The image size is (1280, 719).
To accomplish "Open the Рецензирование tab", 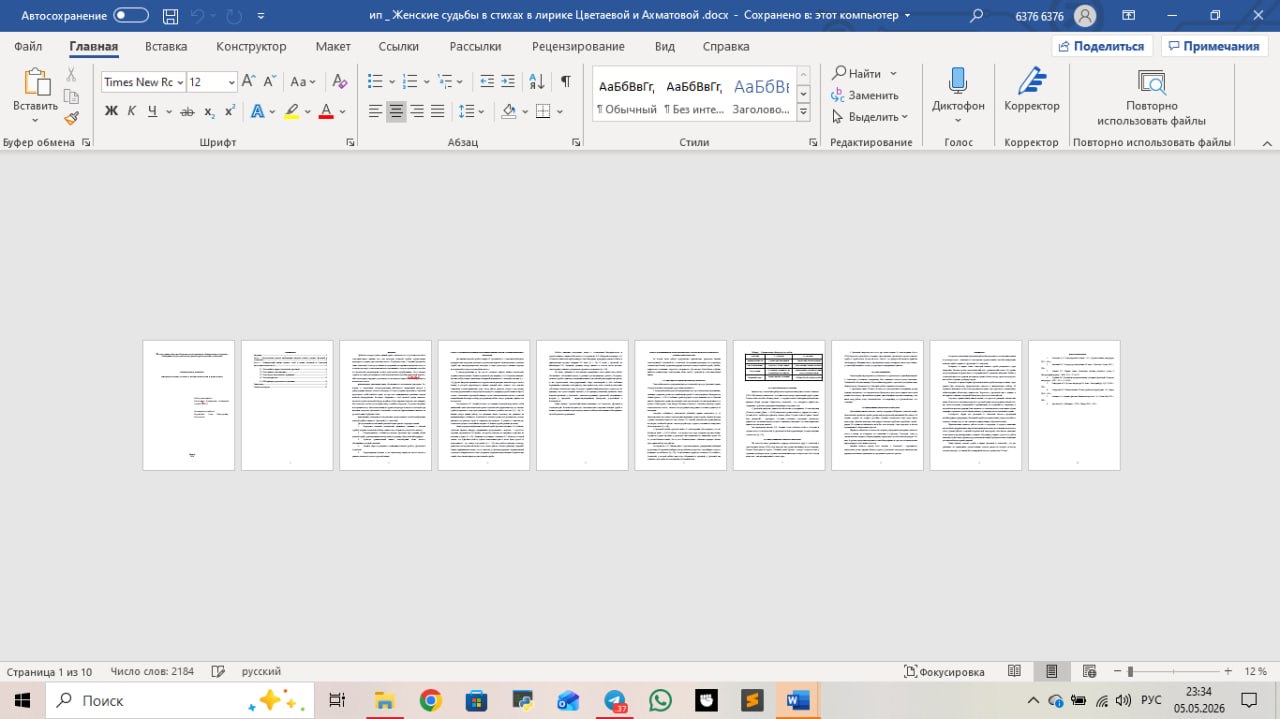I will click(x=578, y=46).
